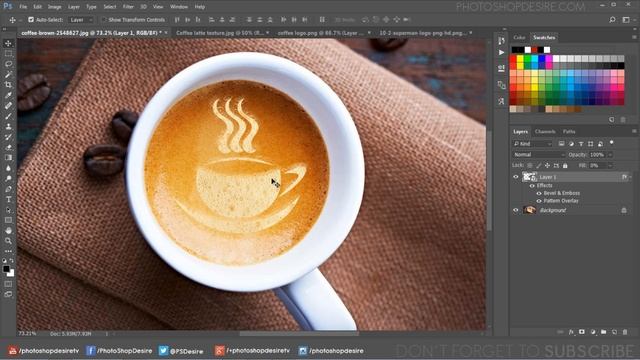Add a layer mask from panel footer

point(582,332)
